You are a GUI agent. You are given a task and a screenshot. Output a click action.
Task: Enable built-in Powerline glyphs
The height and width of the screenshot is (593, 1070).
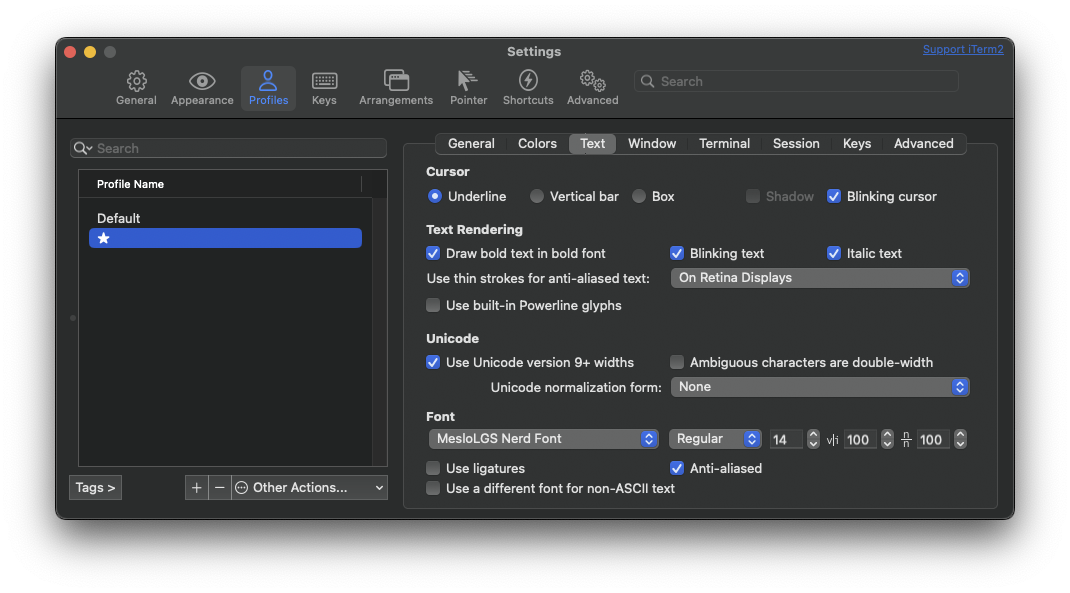[433, 305]
